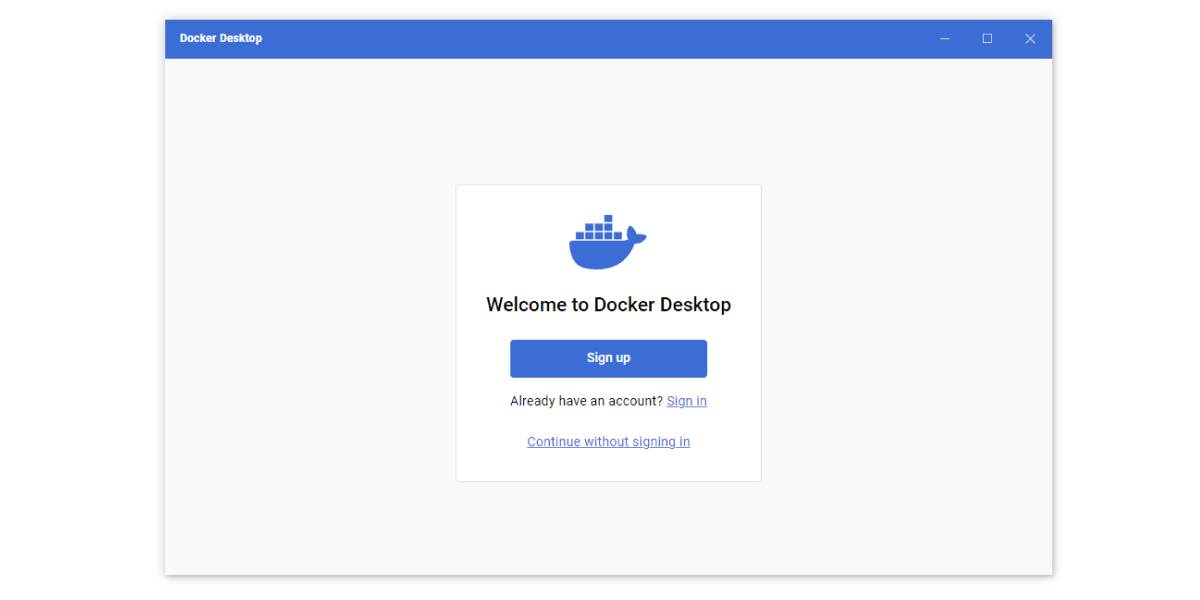Viewport: 1200px width, 600px height.
Task: Open the Sign in link
Action: (x=687, y=401)
